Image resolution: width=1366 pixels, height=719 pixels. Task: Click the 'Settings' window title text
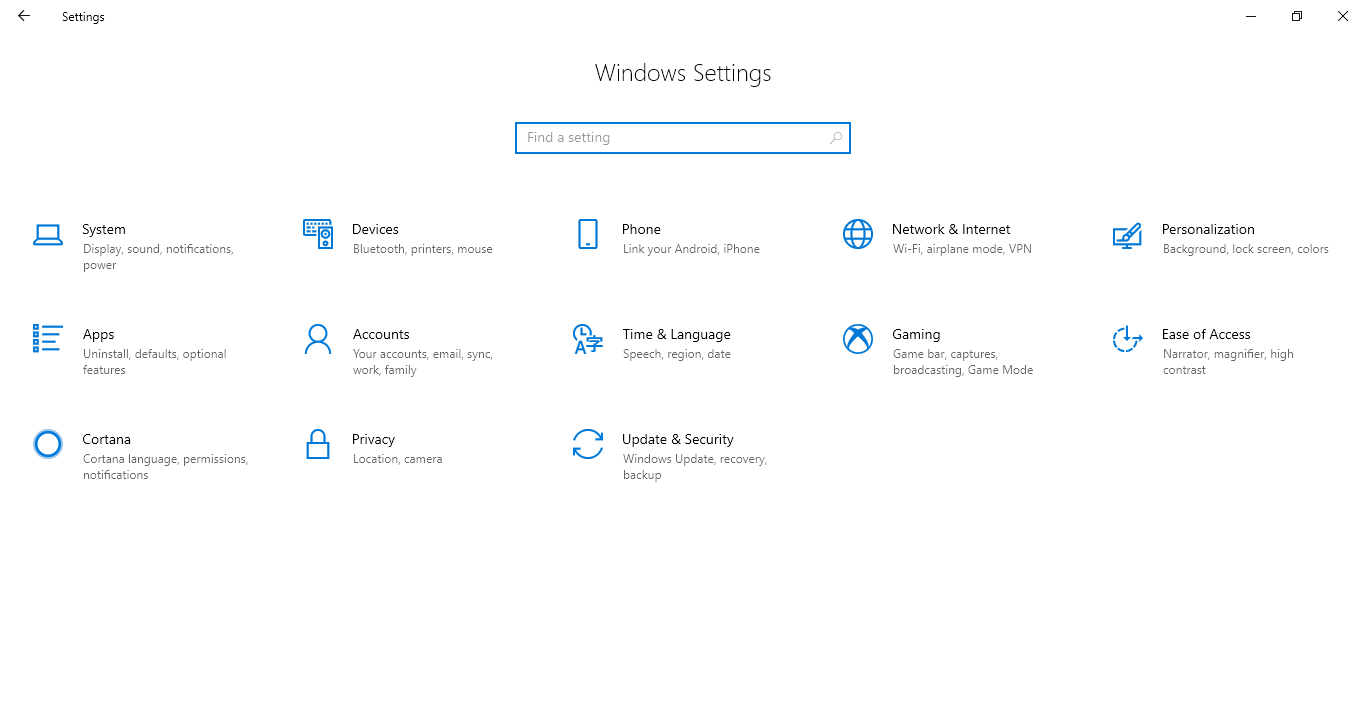point(83,17)
